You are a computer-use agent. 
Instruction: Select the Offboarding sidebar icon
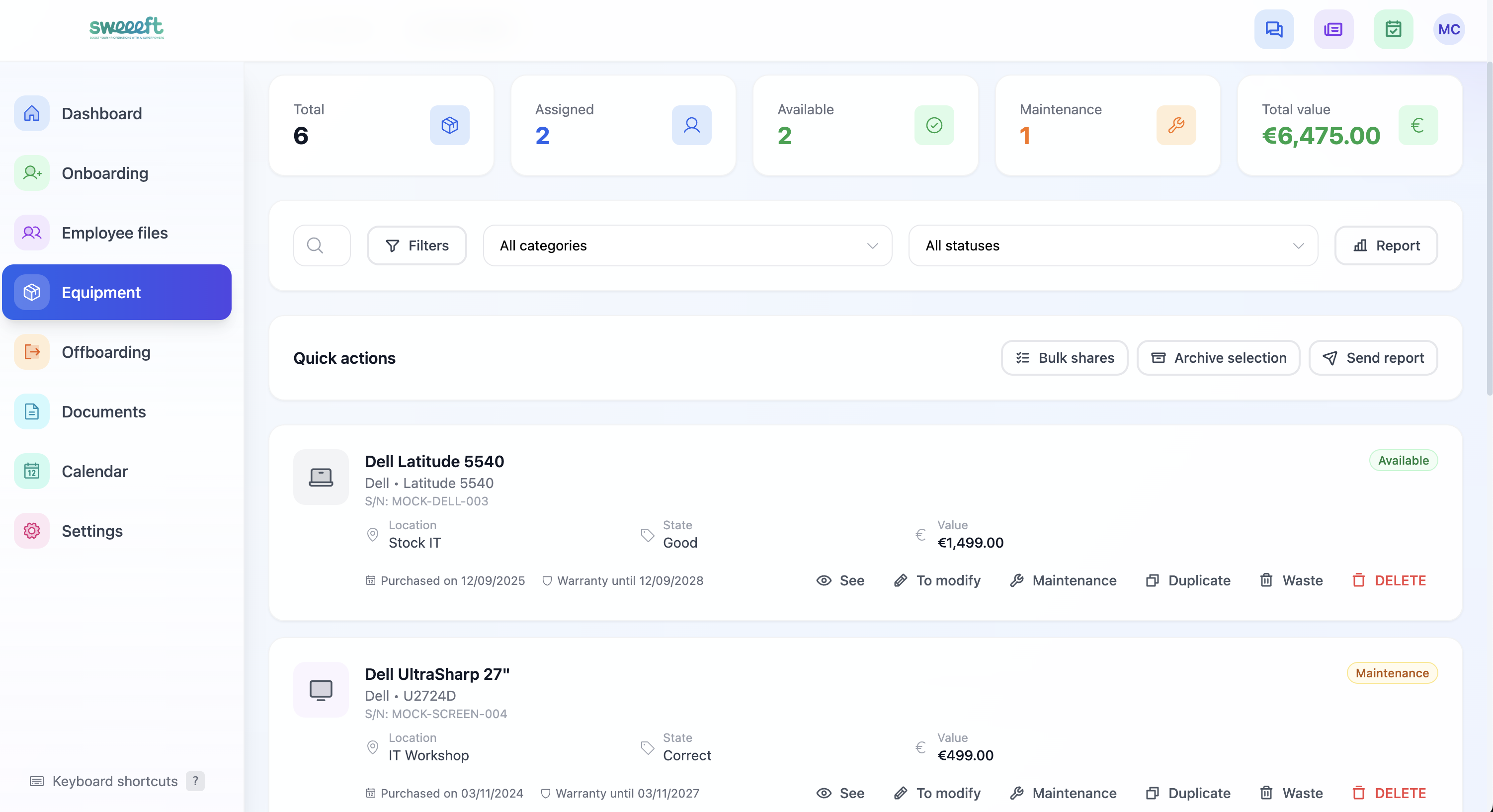pos(31,352)
